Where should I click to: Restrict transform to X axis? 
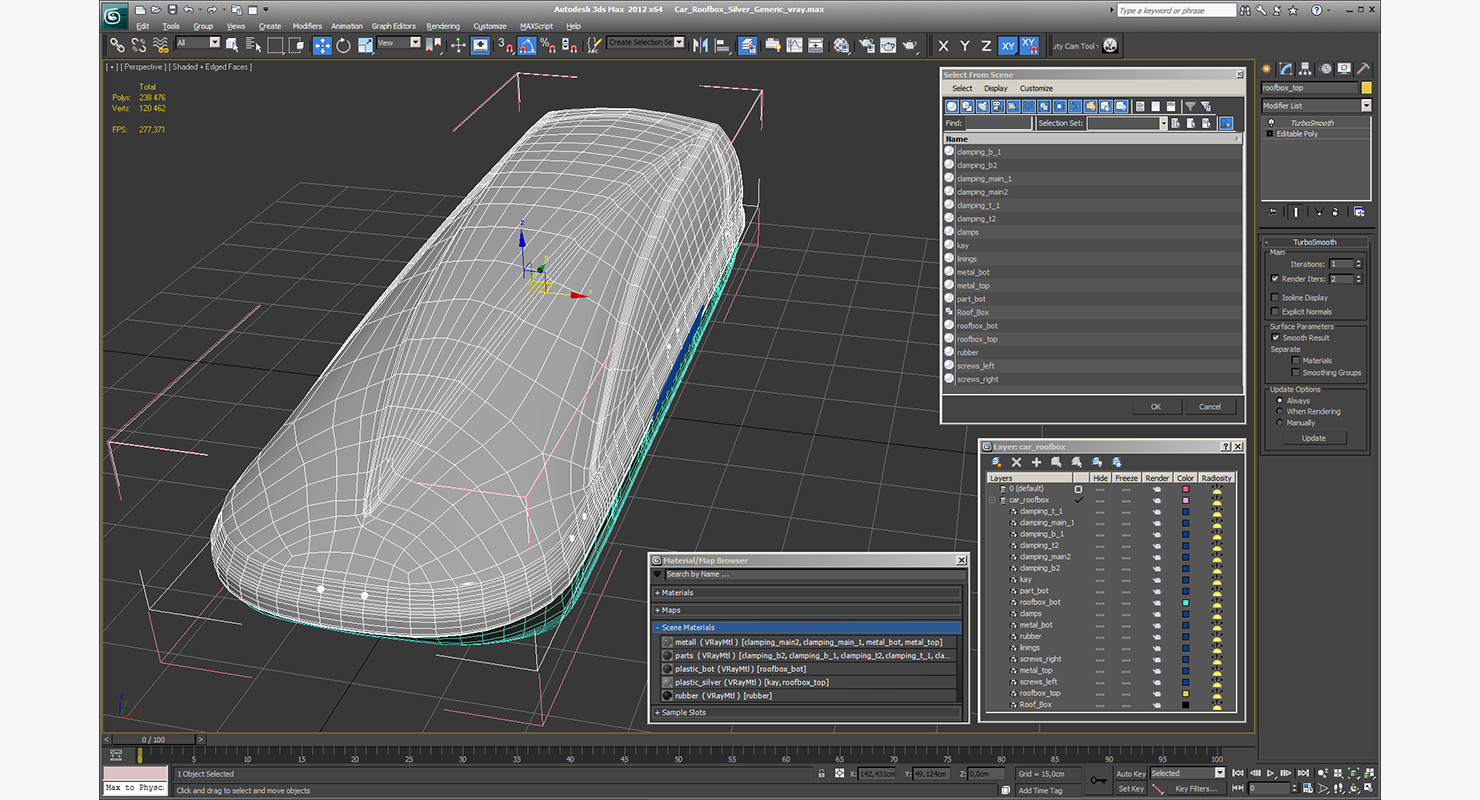(x=943, y=46)
